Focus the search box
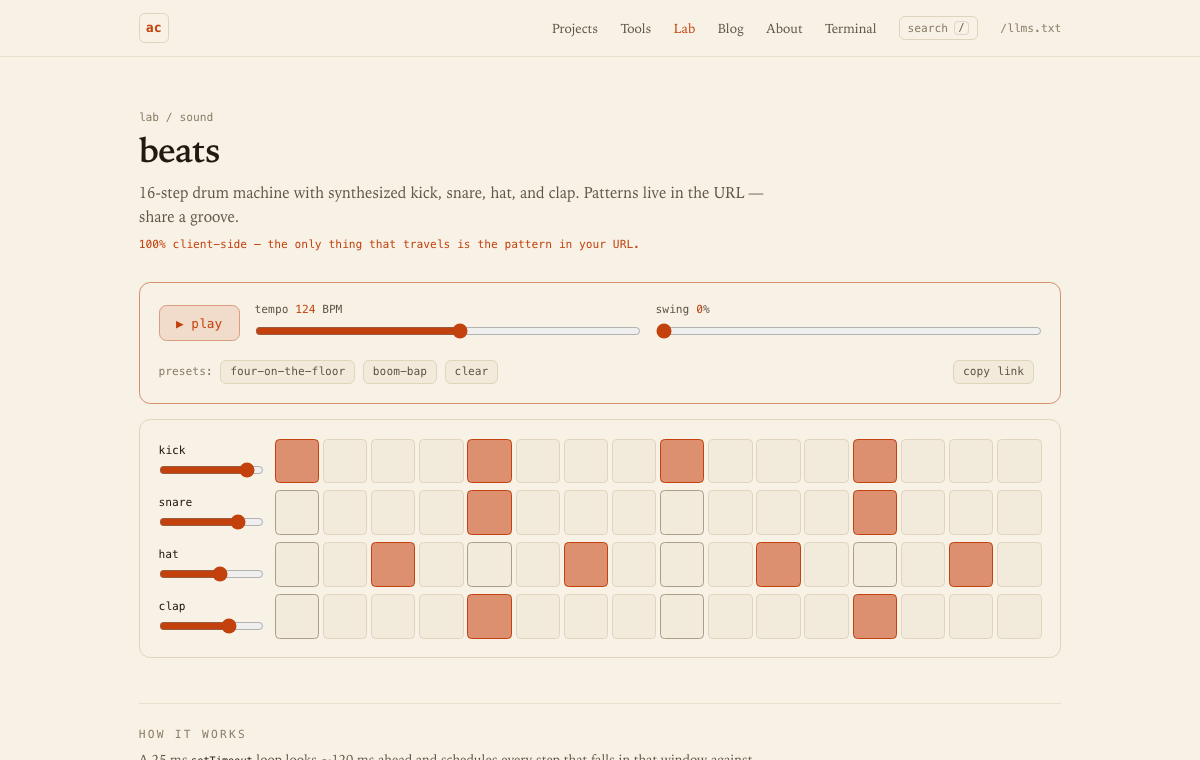The image size is (1200, 760). click(x=938, y=28)
